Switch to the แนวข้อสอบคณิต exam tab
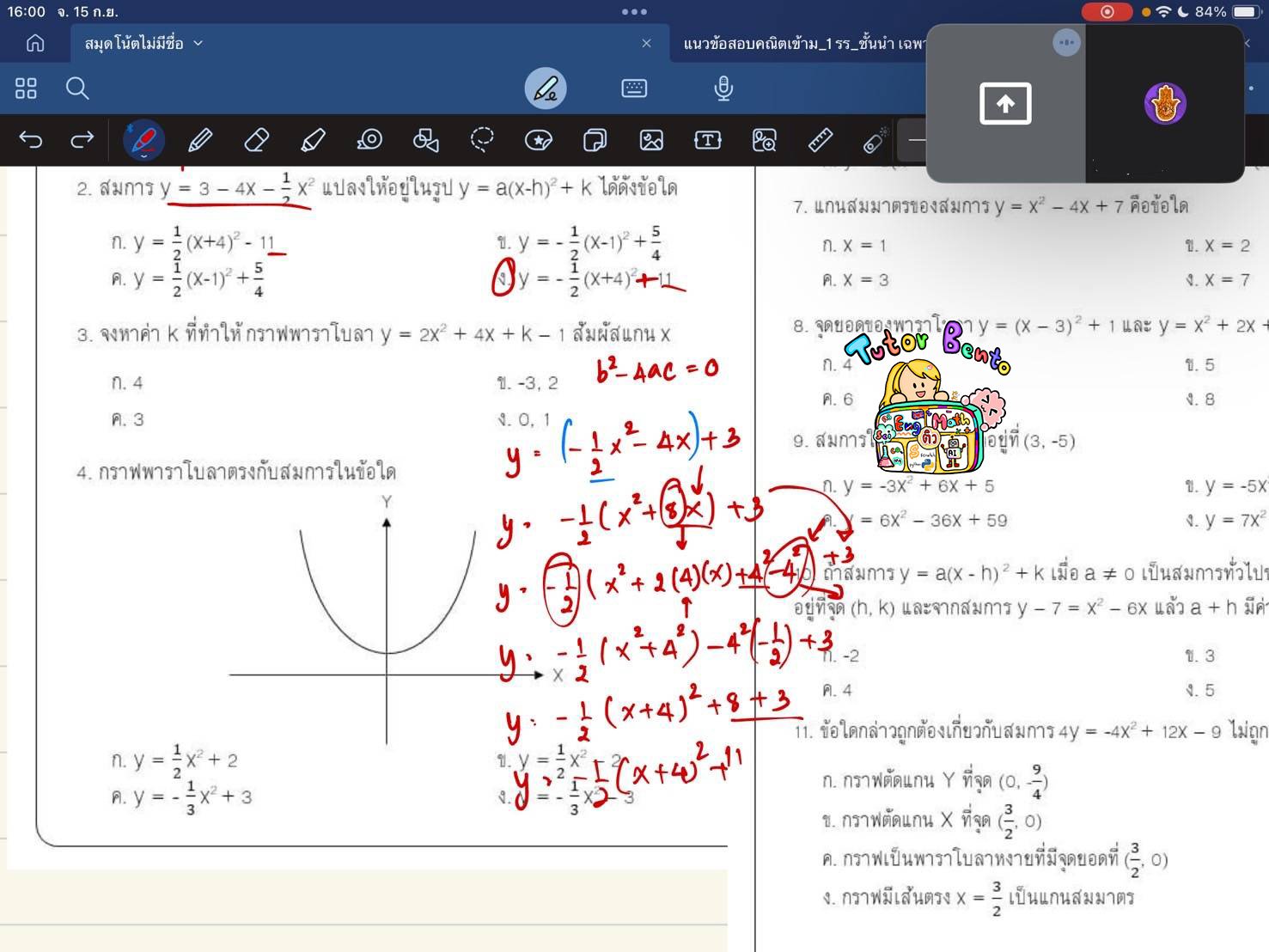Screen dimensions: 1269x952 (x=799, y=42)
